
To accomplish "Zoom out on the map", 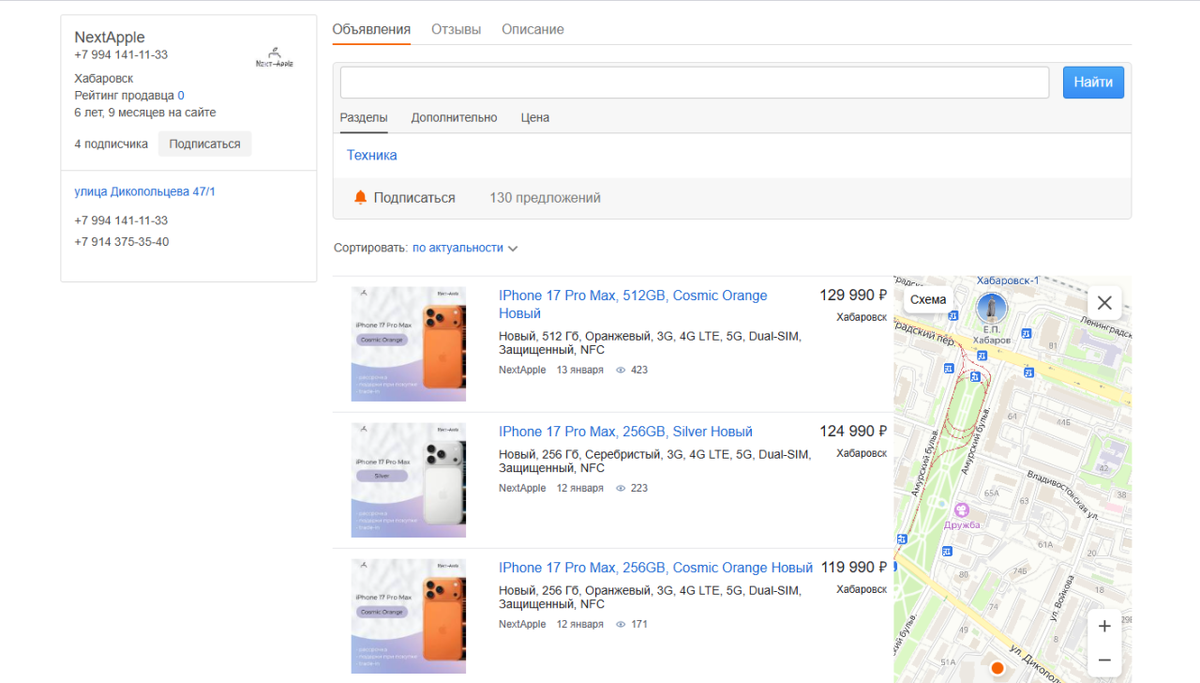I will [1104, 660].
